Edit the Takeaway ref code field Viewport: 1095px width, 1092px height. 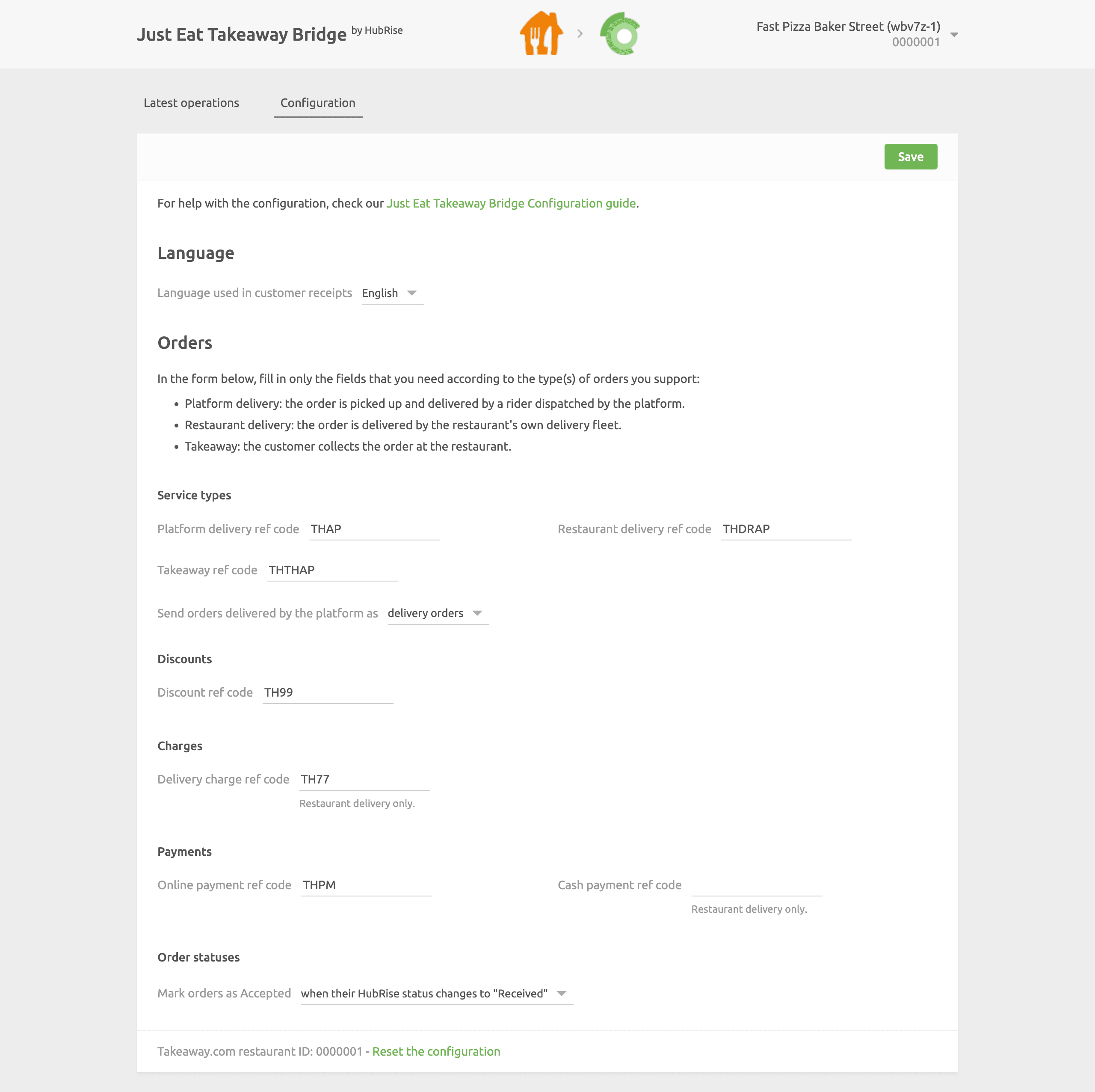tap(332, 570)
